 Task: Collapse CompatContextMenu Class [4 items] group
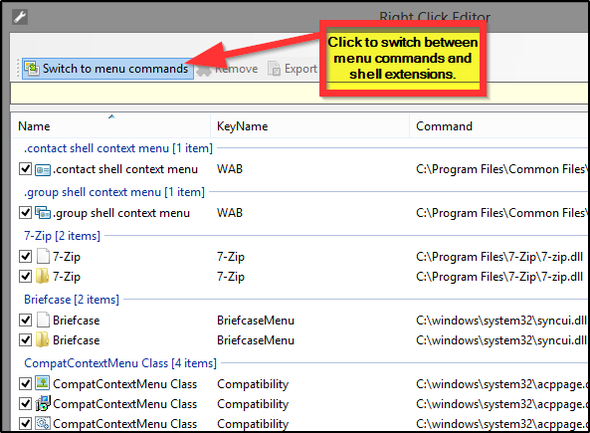tap(120, 363)
